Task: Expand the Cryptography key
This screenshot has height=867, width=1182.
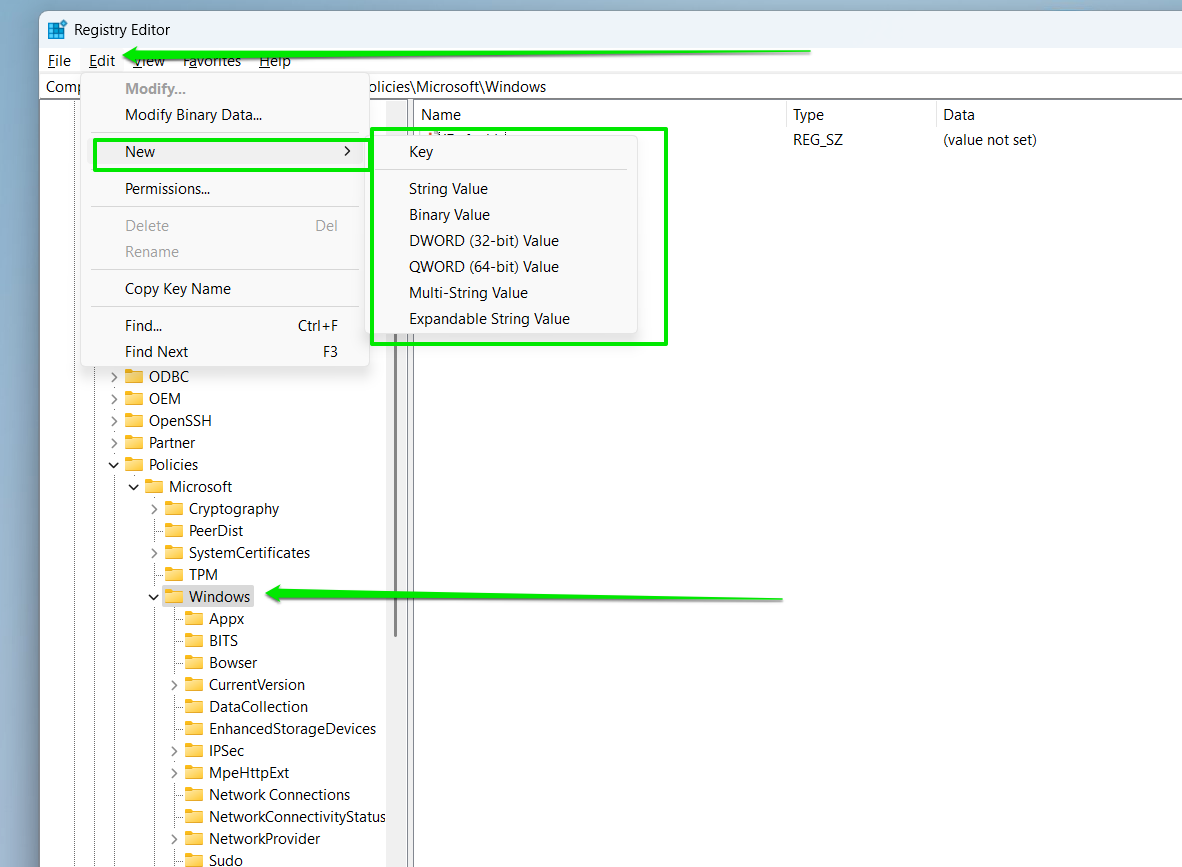Action: (154, 509)
